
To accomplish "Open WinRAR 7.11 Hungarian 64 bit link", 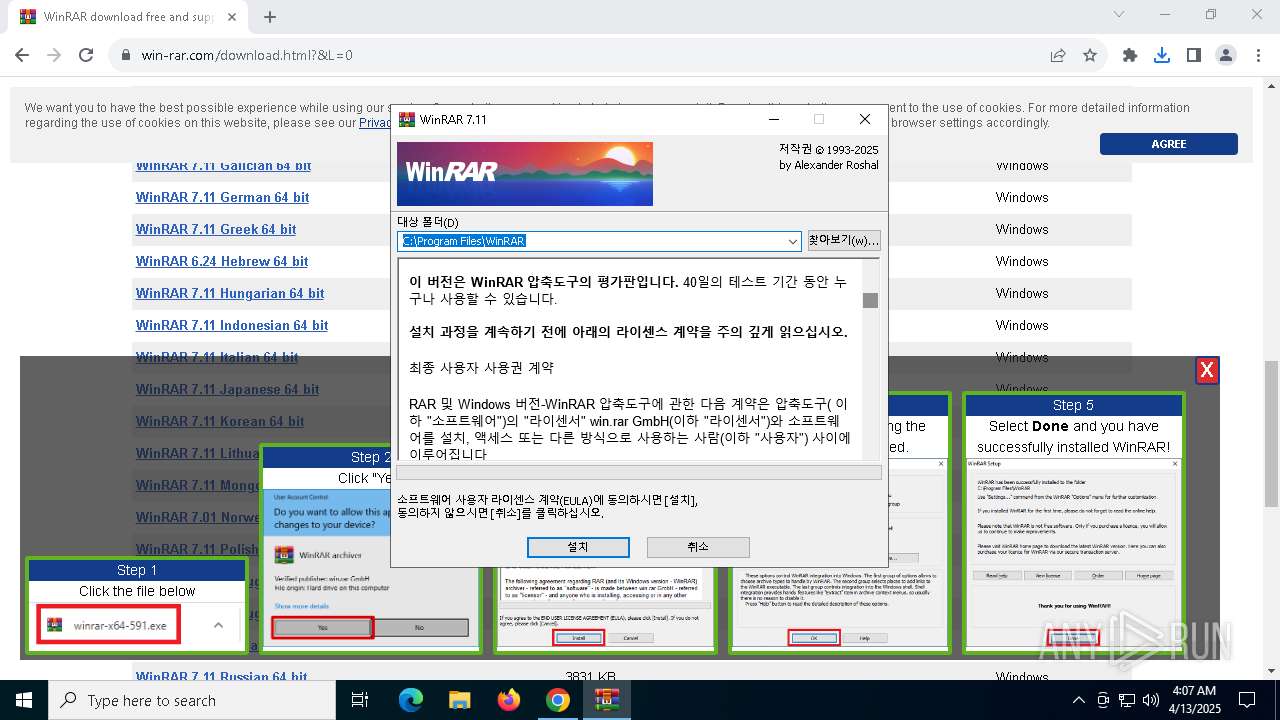I will (x=230, y=293).
